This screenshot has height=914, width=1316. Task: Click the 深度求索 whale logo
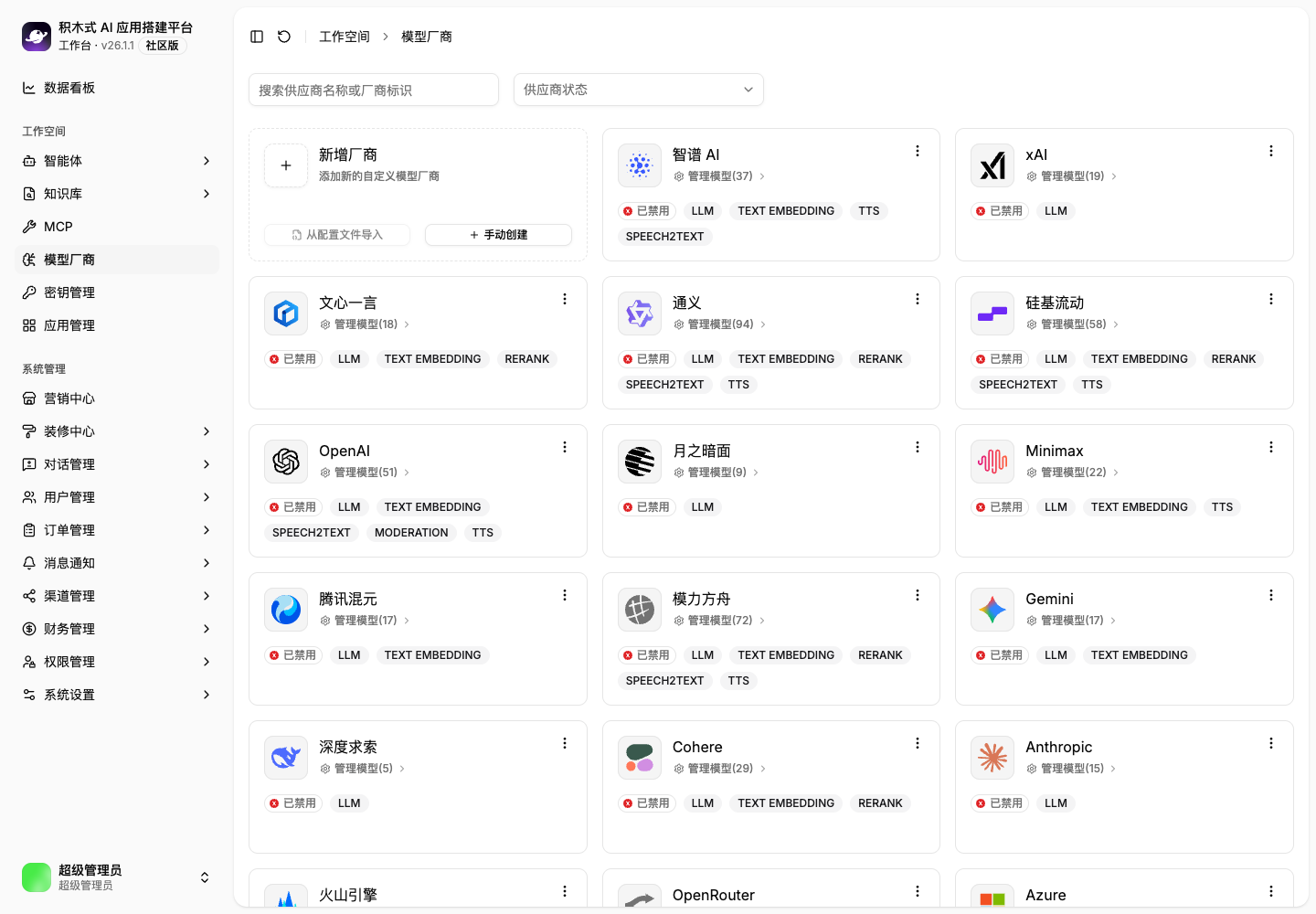click(x=286, y=758)
